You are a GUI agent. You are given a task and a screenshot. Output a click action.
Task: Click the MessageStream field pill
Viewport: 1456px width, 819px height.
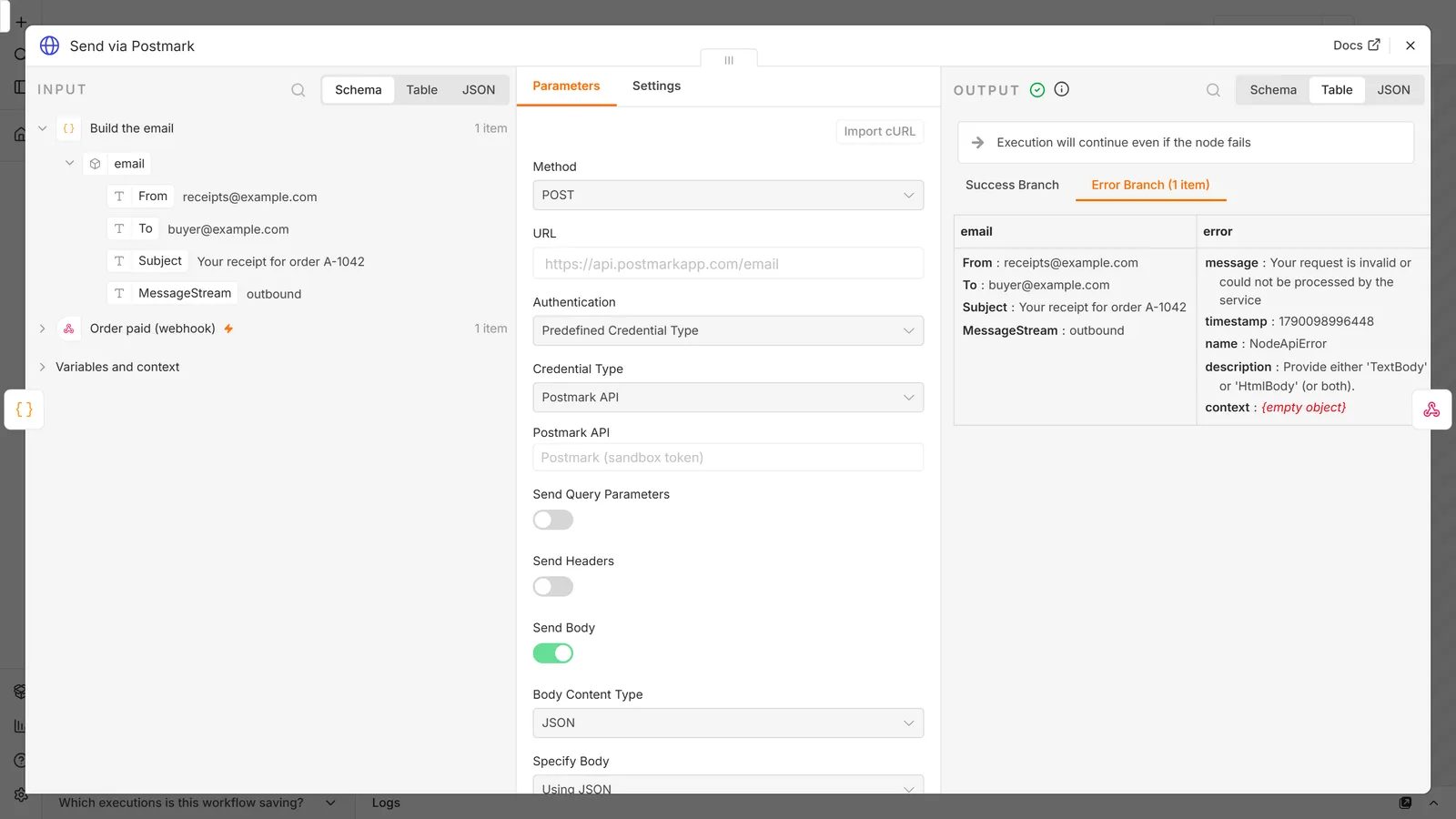click(173, 293)
